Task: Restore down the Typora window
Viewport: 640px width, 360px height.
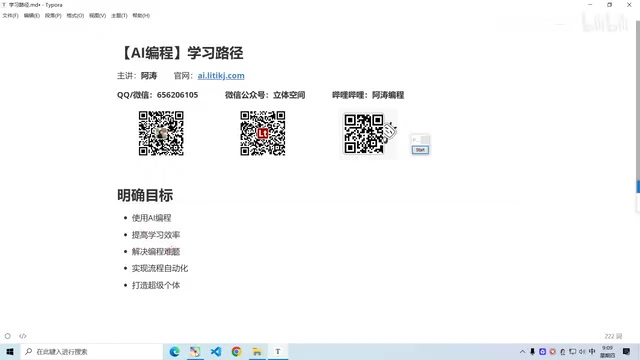Action: coord(610,5)
